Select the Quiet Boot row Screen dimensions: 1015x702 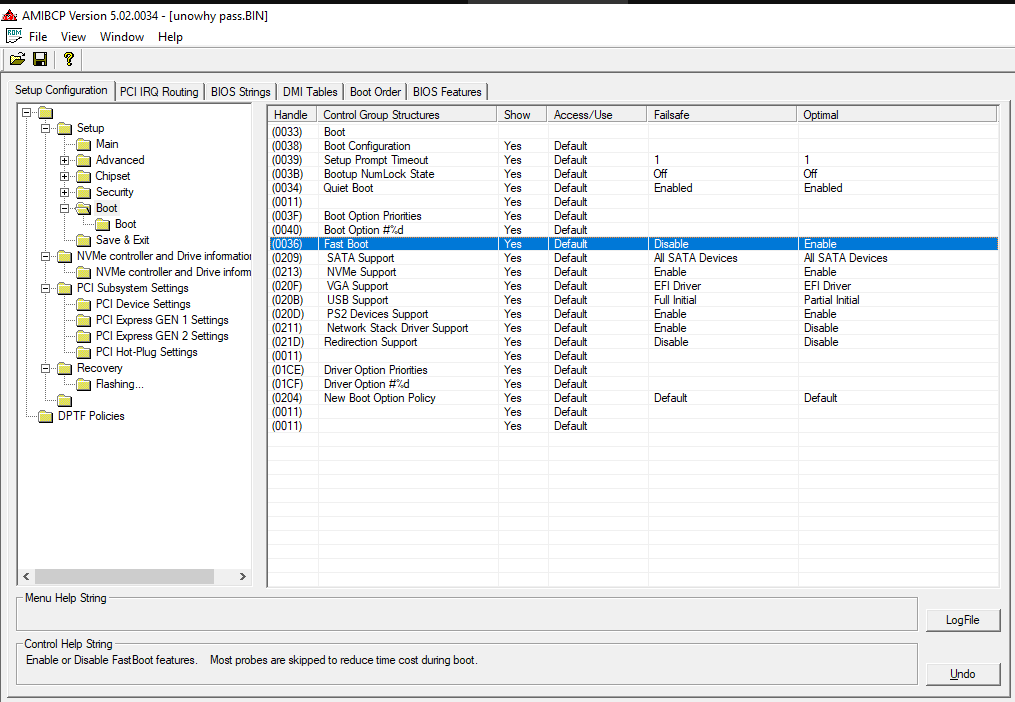pyautogui.click(x=348, y=188)
